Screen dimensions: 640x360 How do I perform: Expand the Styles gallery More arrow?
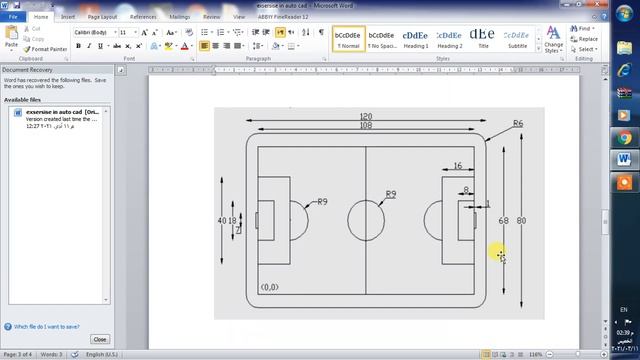[538, 49]
